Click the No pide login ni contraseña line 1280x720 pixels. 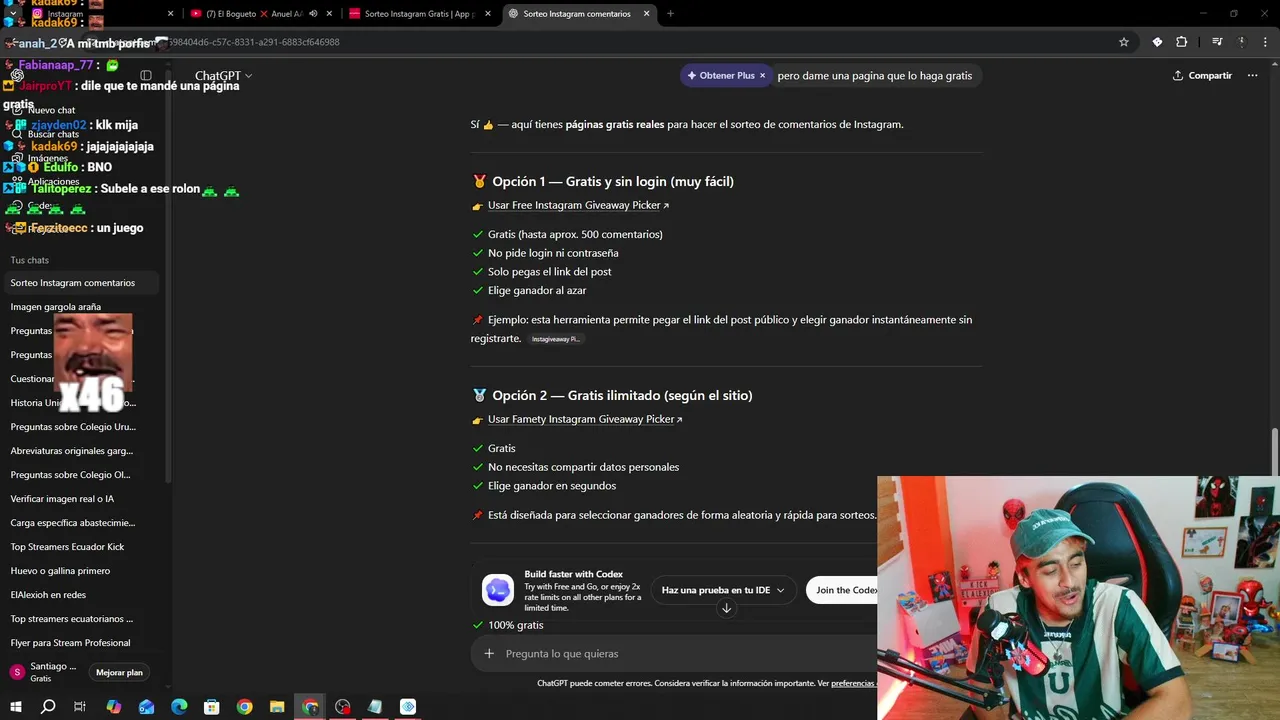(x=553, y=253)
